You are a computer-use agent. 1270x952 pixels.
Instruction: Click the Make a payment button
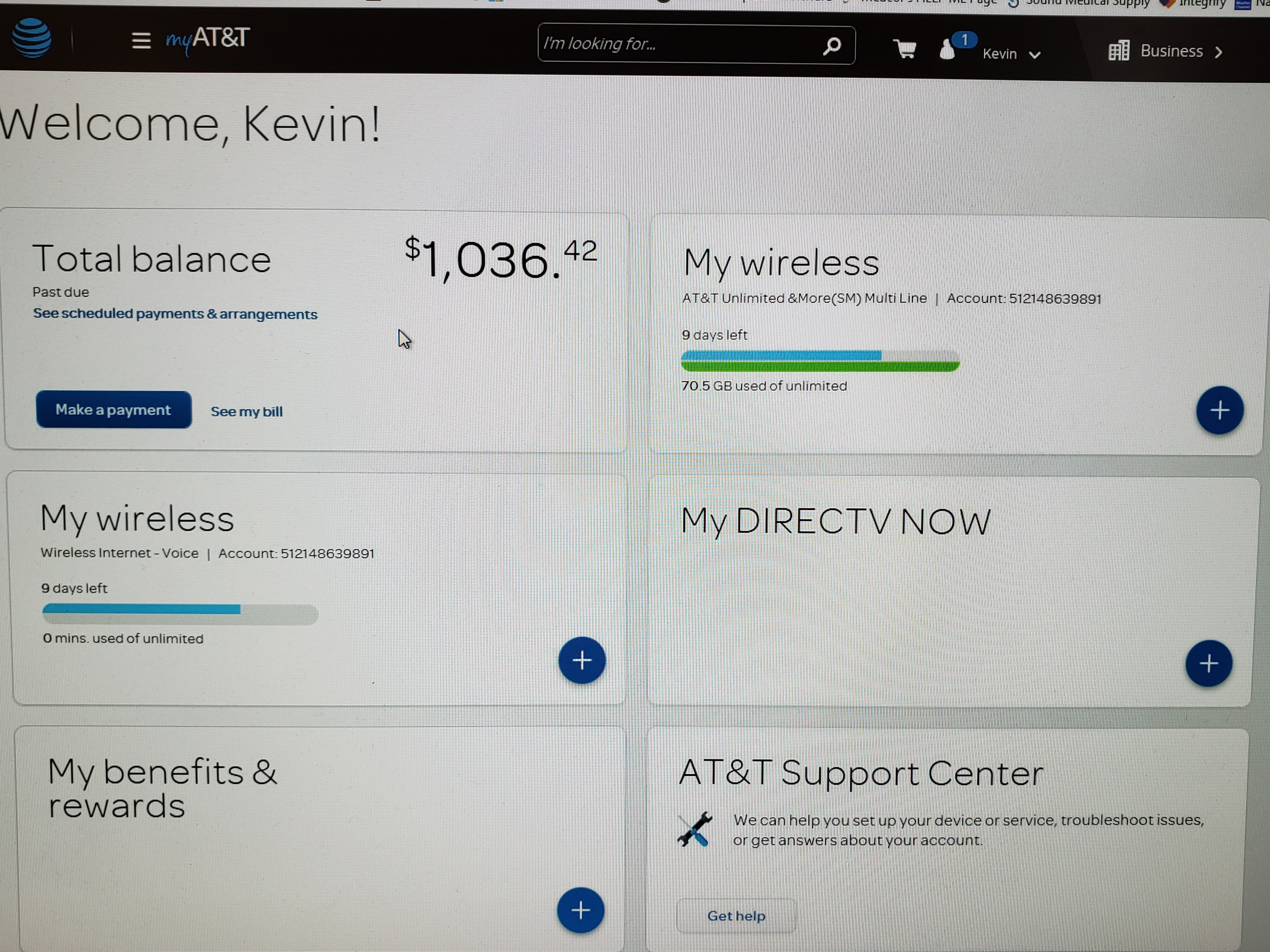[x=114, y=410]
